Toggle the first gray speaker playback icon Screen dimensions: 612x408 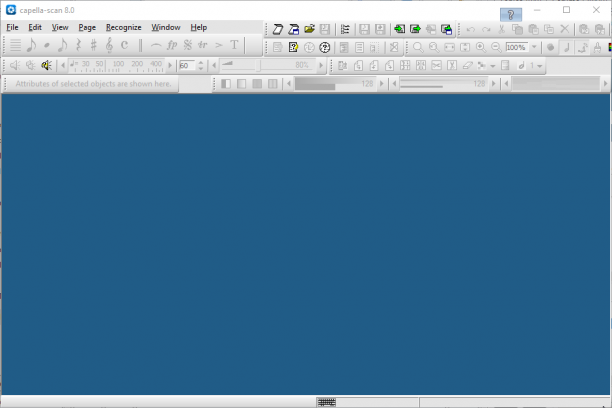pyautogui.click(x=15, y=65)
